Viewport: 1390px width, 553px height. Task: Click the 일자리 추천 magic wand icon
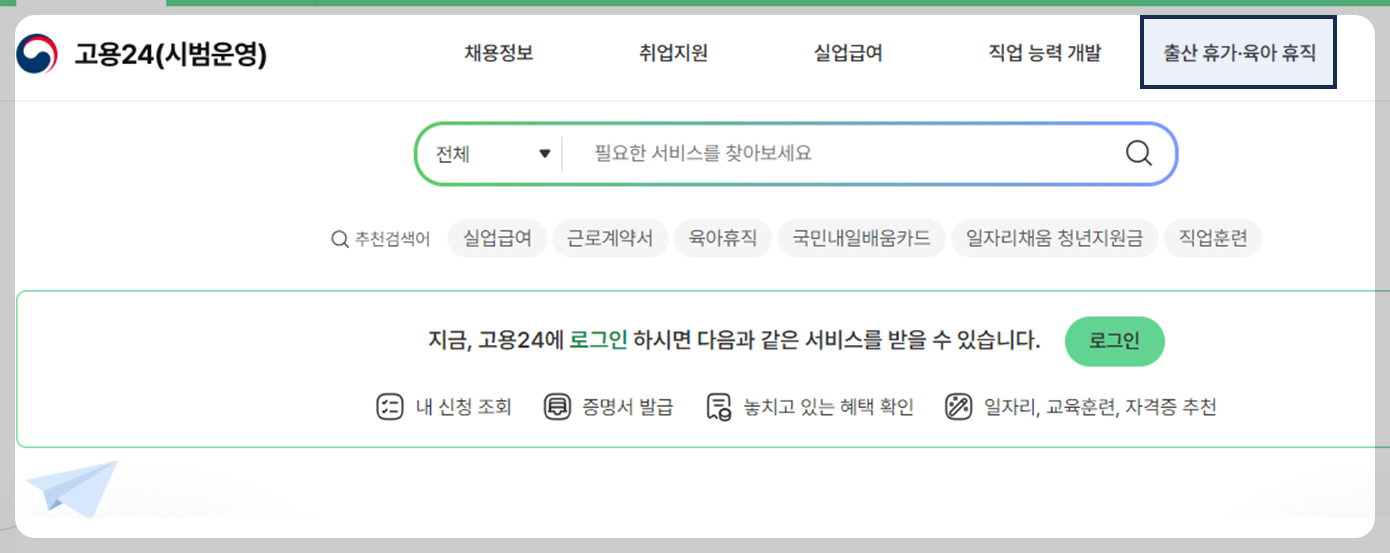(x=959, y=407)
